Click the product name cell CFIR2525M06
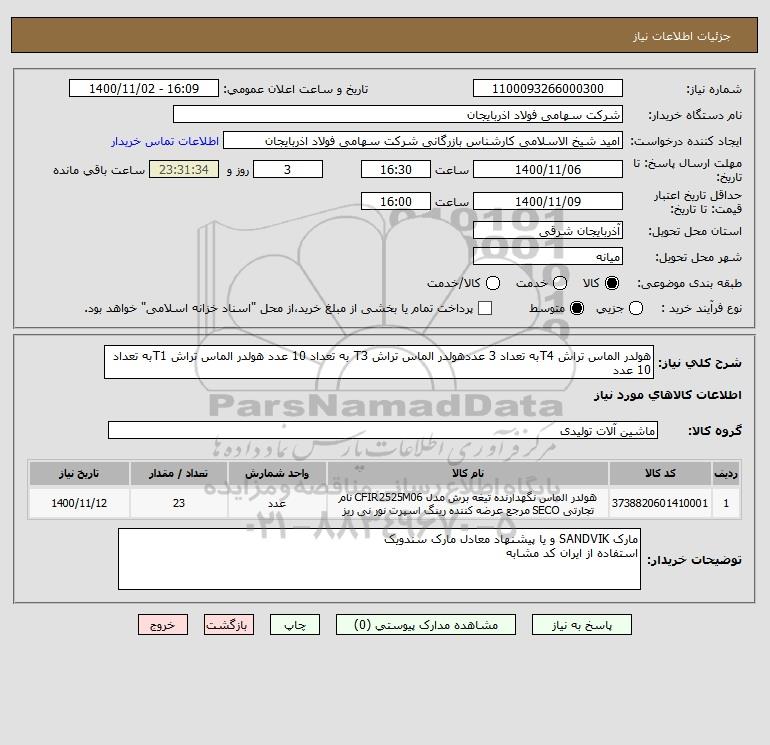This screenshot has width=770, height=745. (468, 503)
